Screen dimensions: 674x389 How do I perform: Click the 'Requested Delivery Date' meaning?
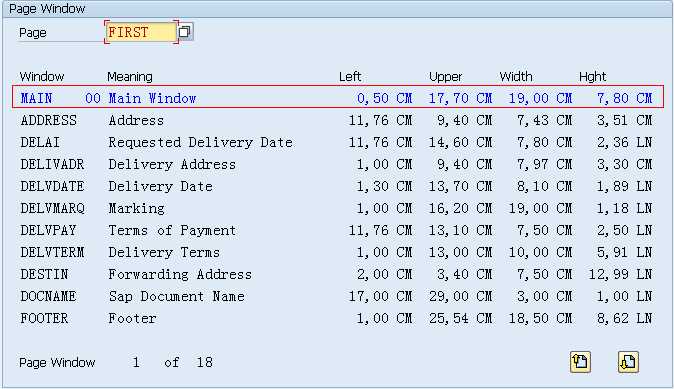pyautogui.click(x=200, y=142)
